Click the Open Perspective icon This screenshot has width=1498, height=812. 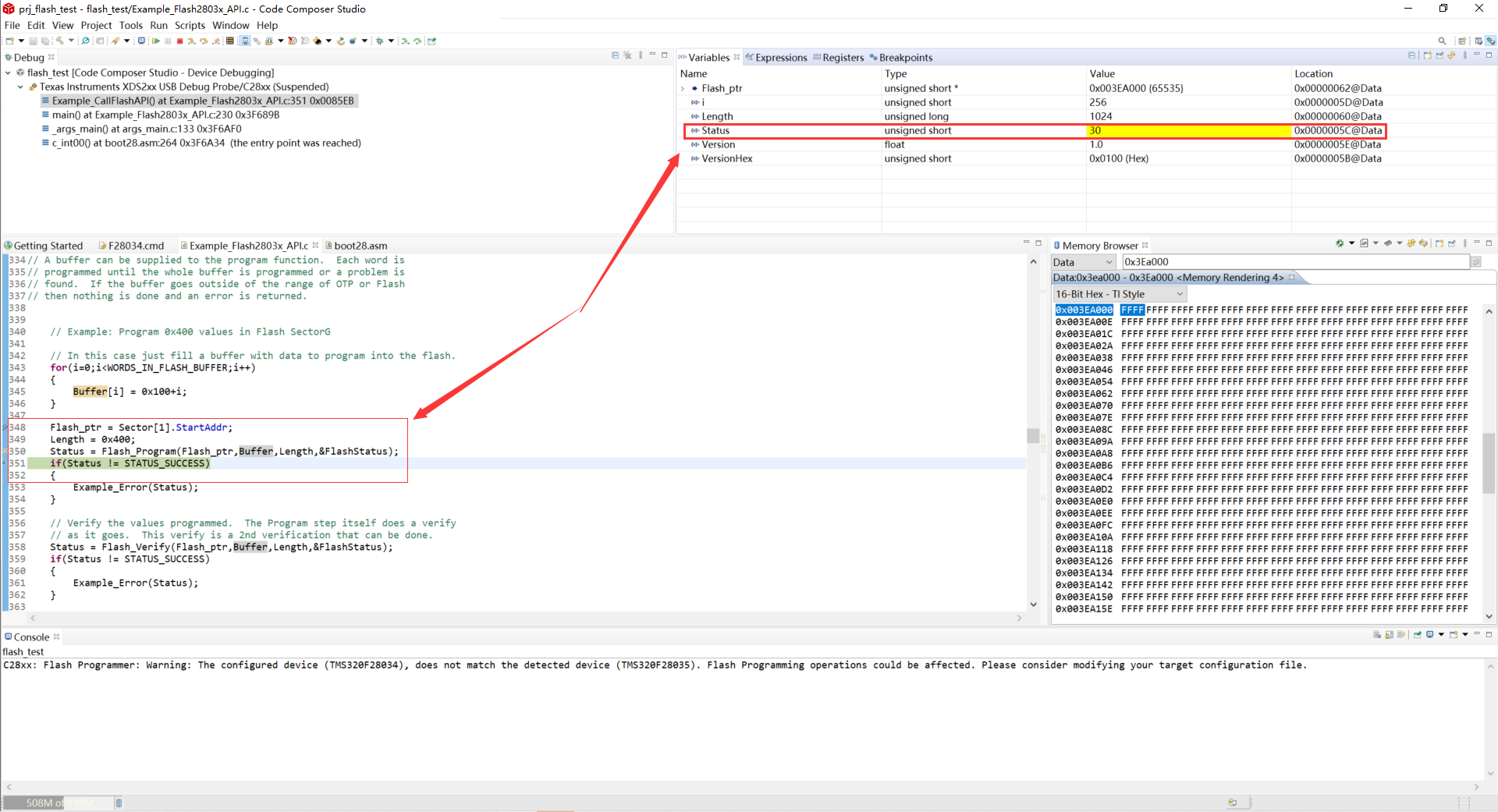point(1461,41)
